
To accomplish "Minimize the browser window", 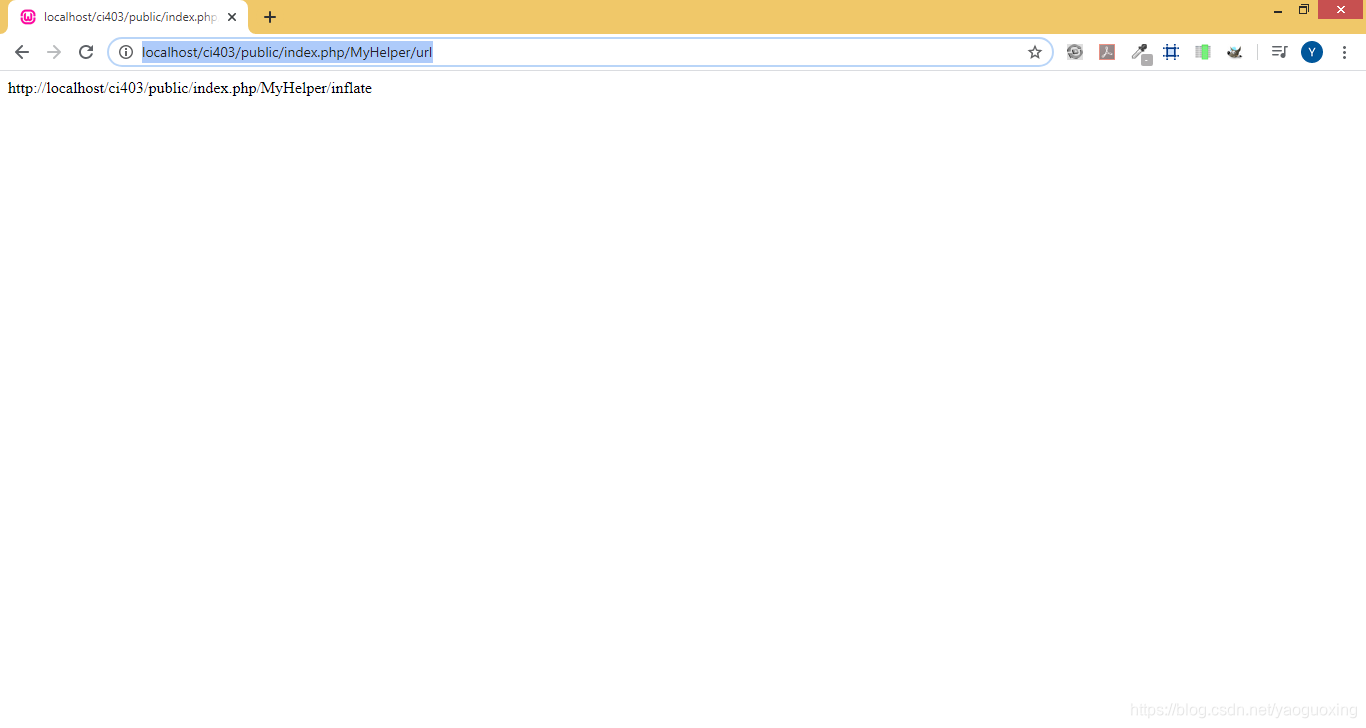I will tap(1278, 10).
